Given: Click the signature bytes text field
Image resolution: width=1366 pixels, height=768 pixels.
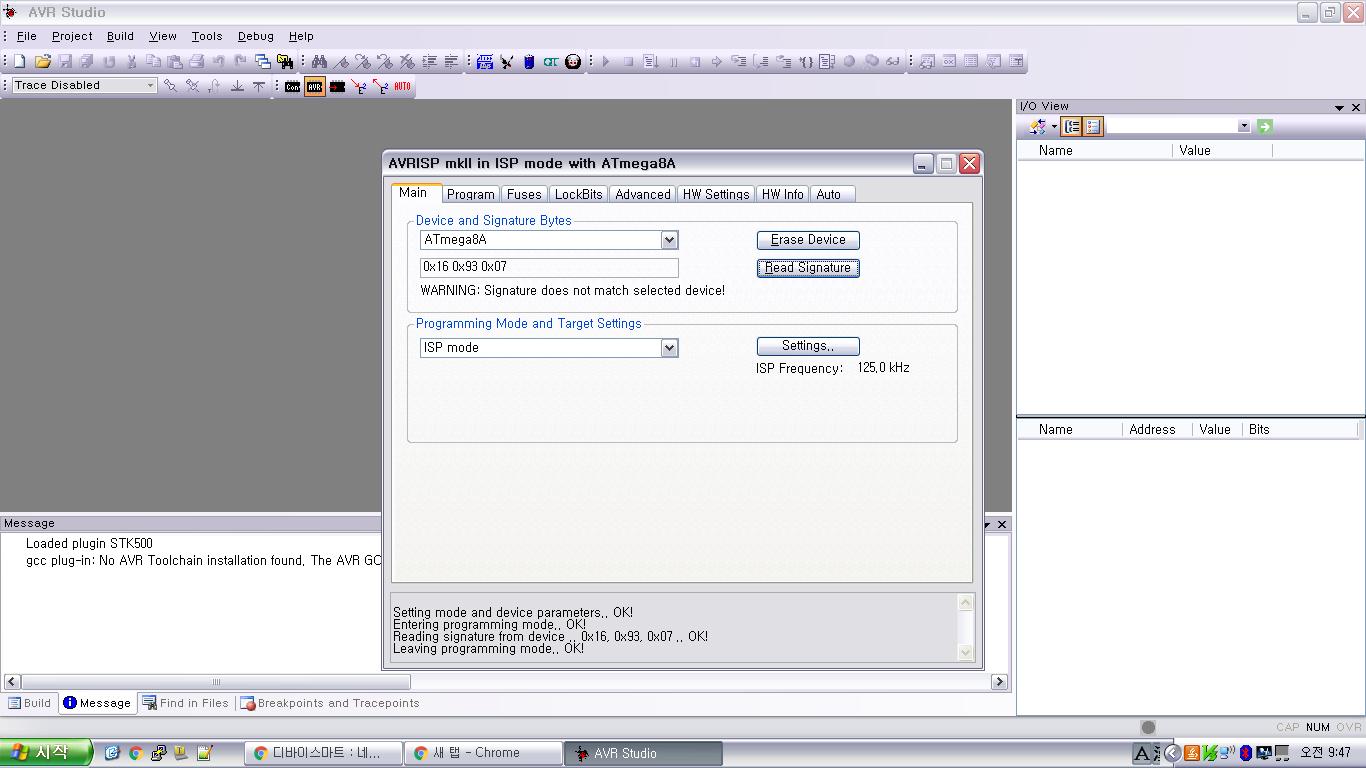Looking at the screenshot, I should [x=548, y=267].
